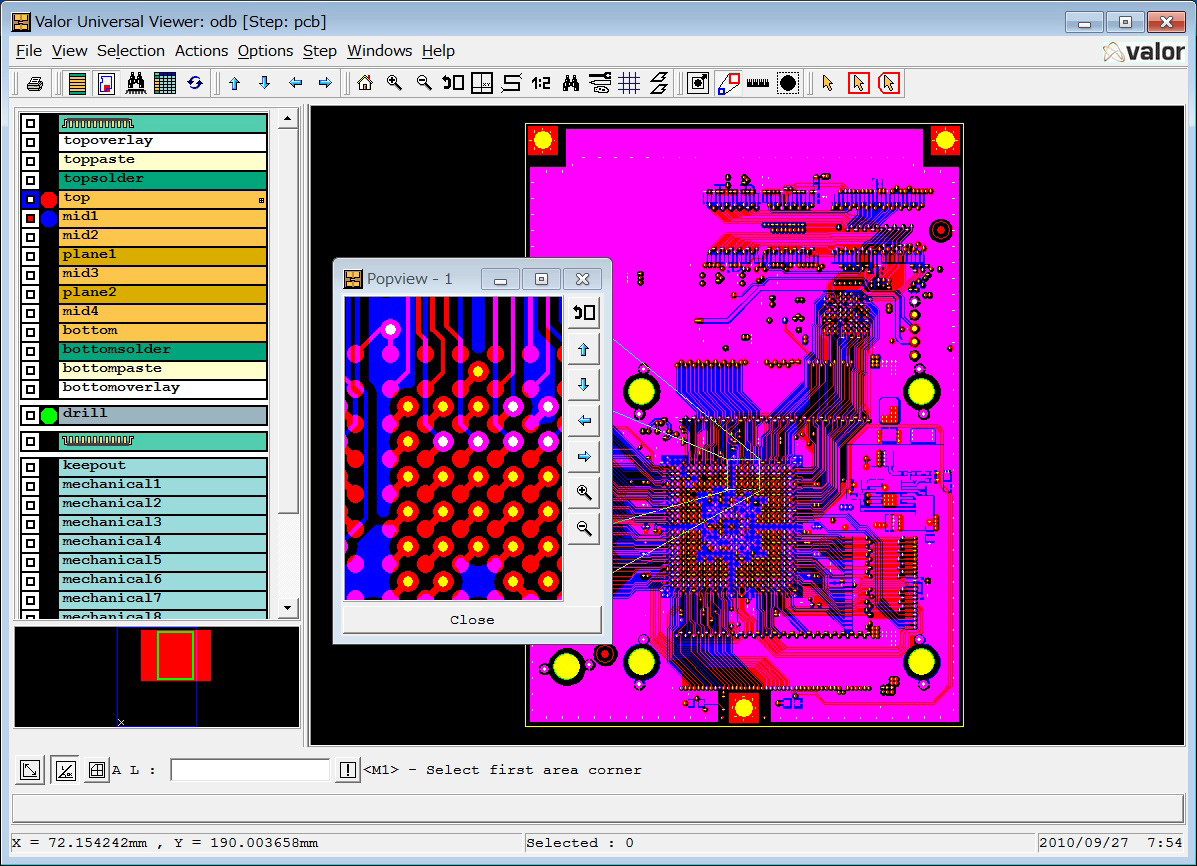Pan up inside Popview window

(584, 350)
